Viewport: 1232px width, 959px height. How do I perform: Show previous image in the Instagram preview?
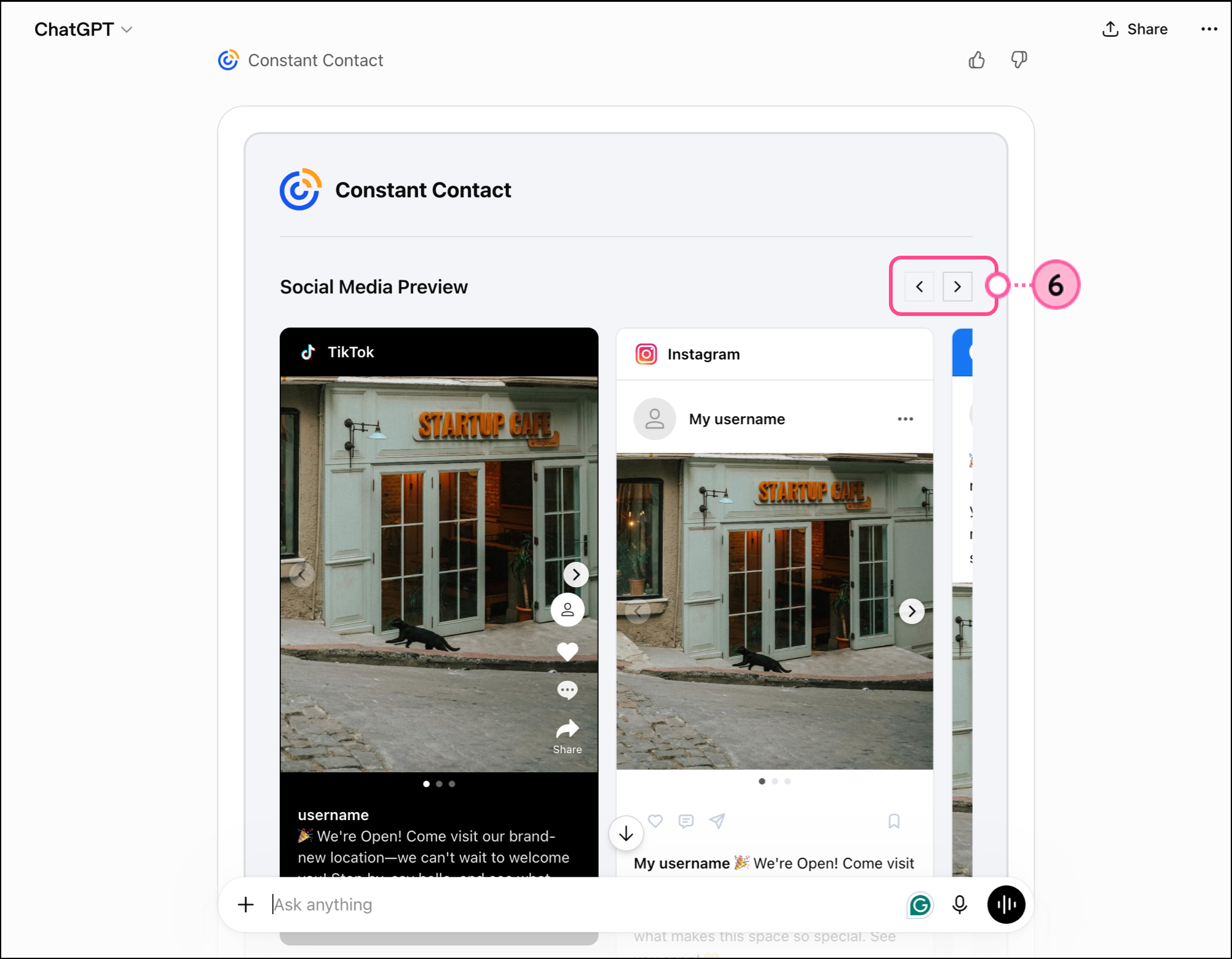(x=638, y=611)
